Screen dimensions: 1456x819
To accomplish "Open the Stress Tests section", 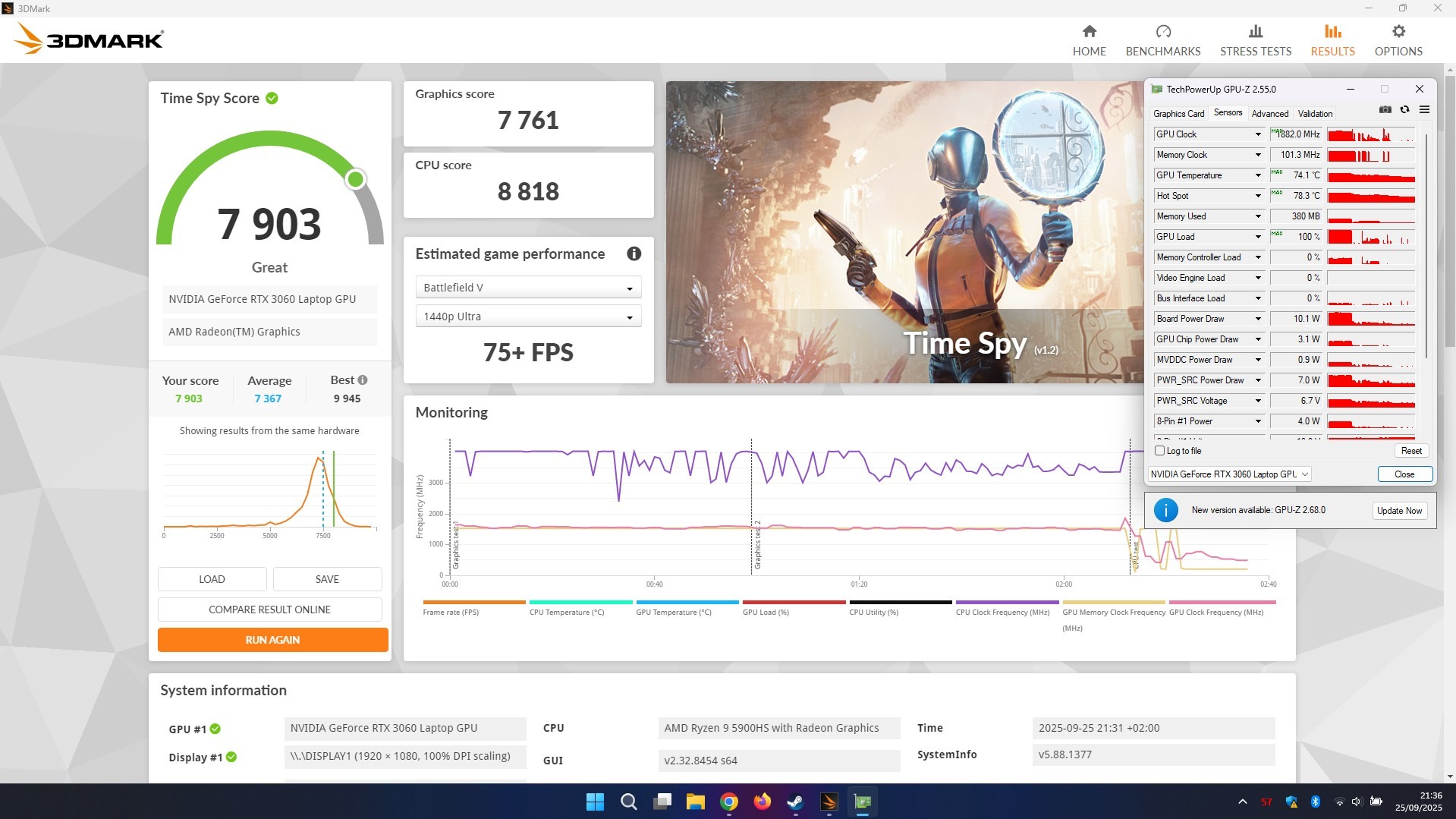I will pyautogui.click(x=1255, y=40).
